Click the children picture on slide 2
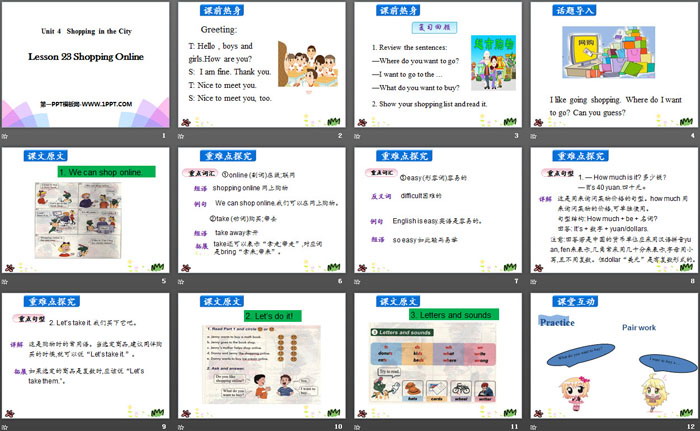 point(308,65)
